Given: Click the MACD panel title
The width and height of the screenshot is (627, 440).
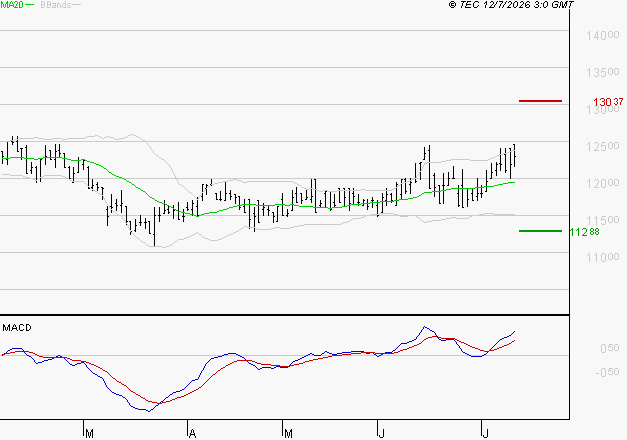Looking at the screenshot, I should [x=17, y=328].
